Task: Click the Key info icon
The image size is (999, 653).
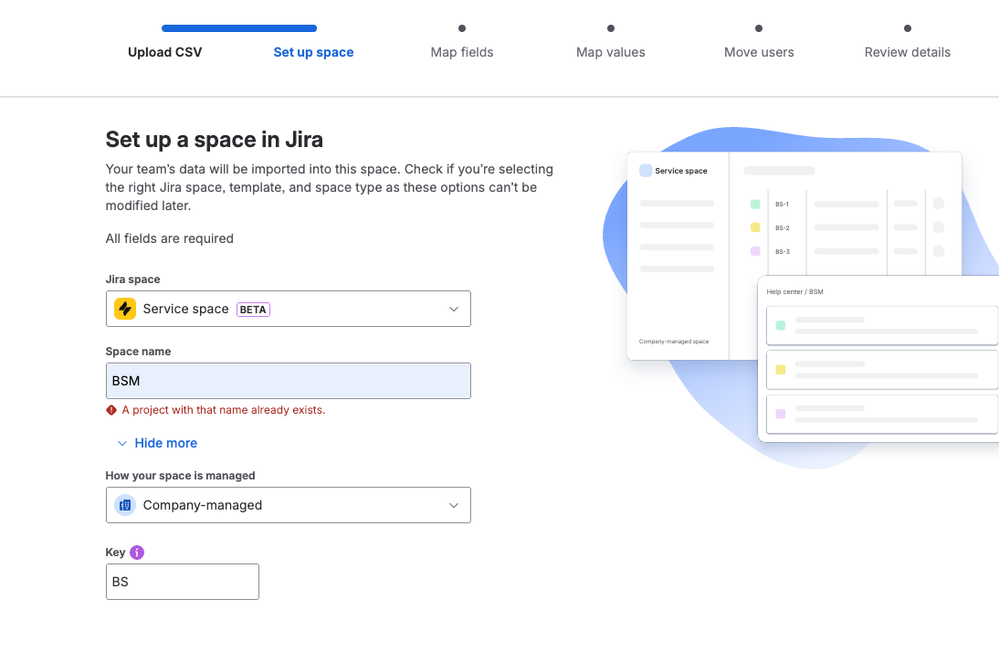Action: coord(136,552)
